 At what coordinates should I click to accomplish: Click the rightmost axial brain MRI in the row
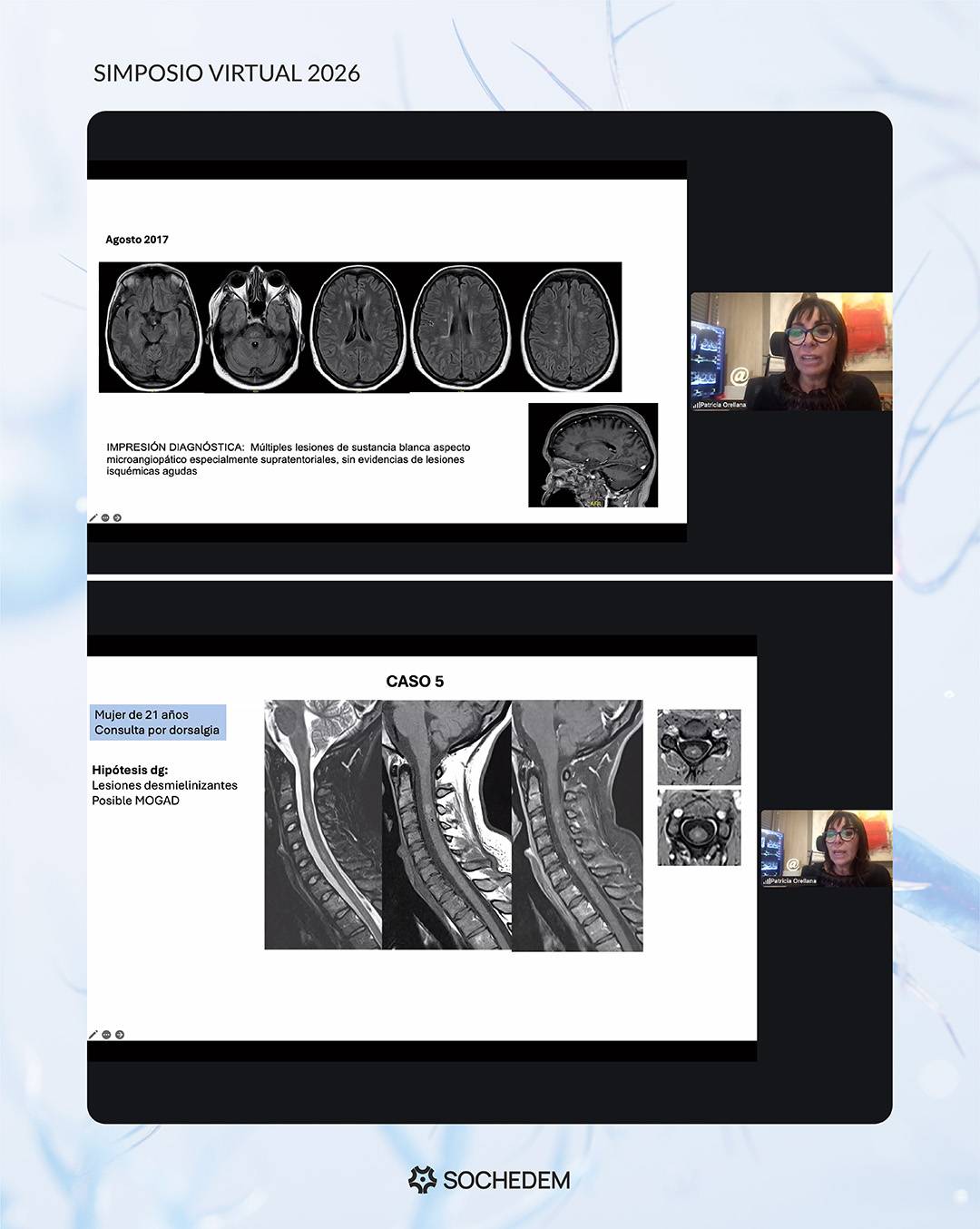(x=570, y=328)
